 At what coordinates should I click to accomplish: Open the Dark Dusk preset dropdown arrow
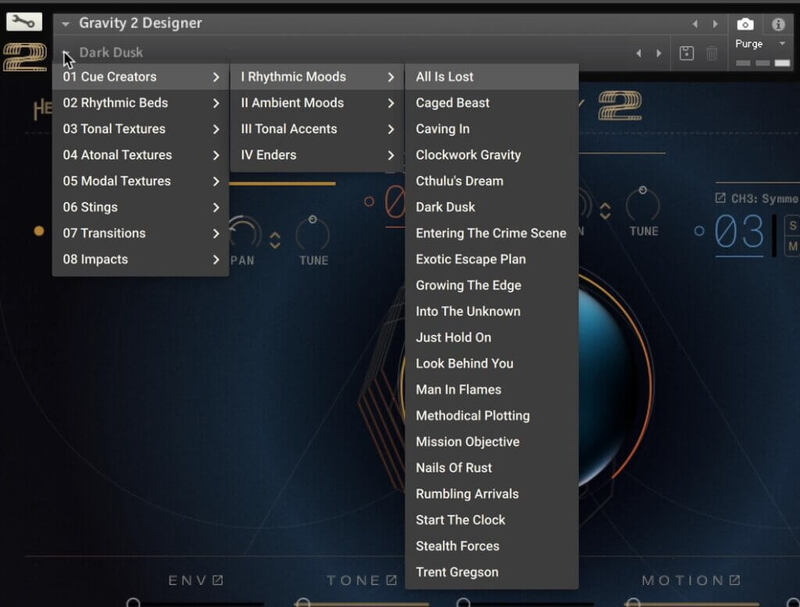[x=66, y=53]
